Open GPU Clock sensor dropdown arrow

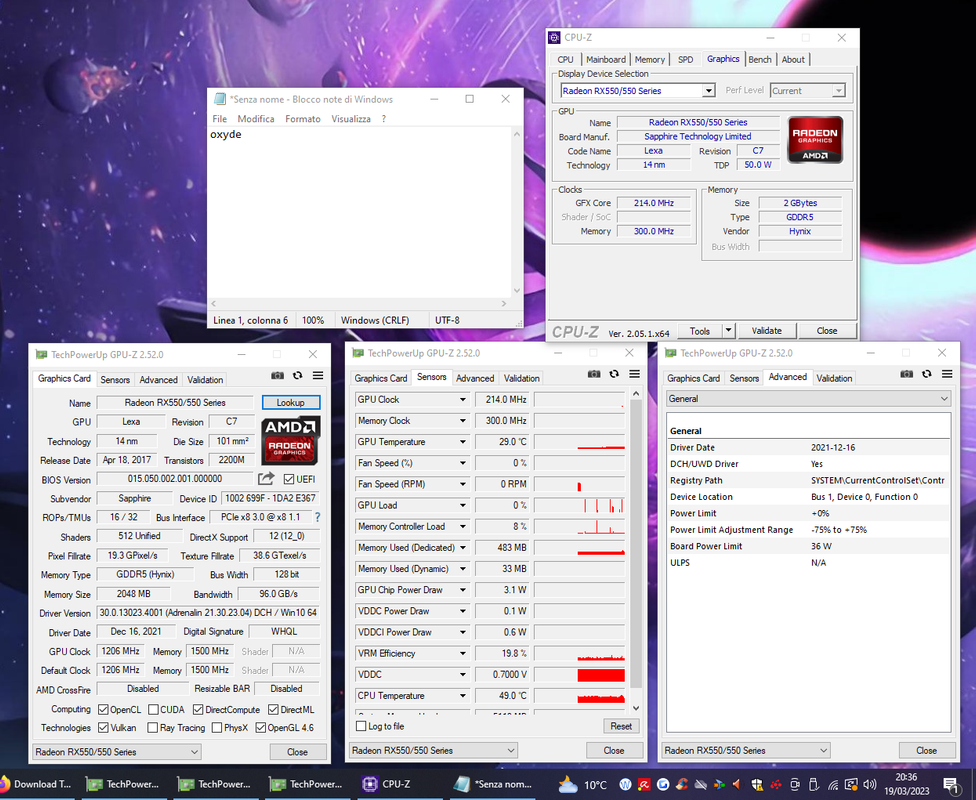462,400
